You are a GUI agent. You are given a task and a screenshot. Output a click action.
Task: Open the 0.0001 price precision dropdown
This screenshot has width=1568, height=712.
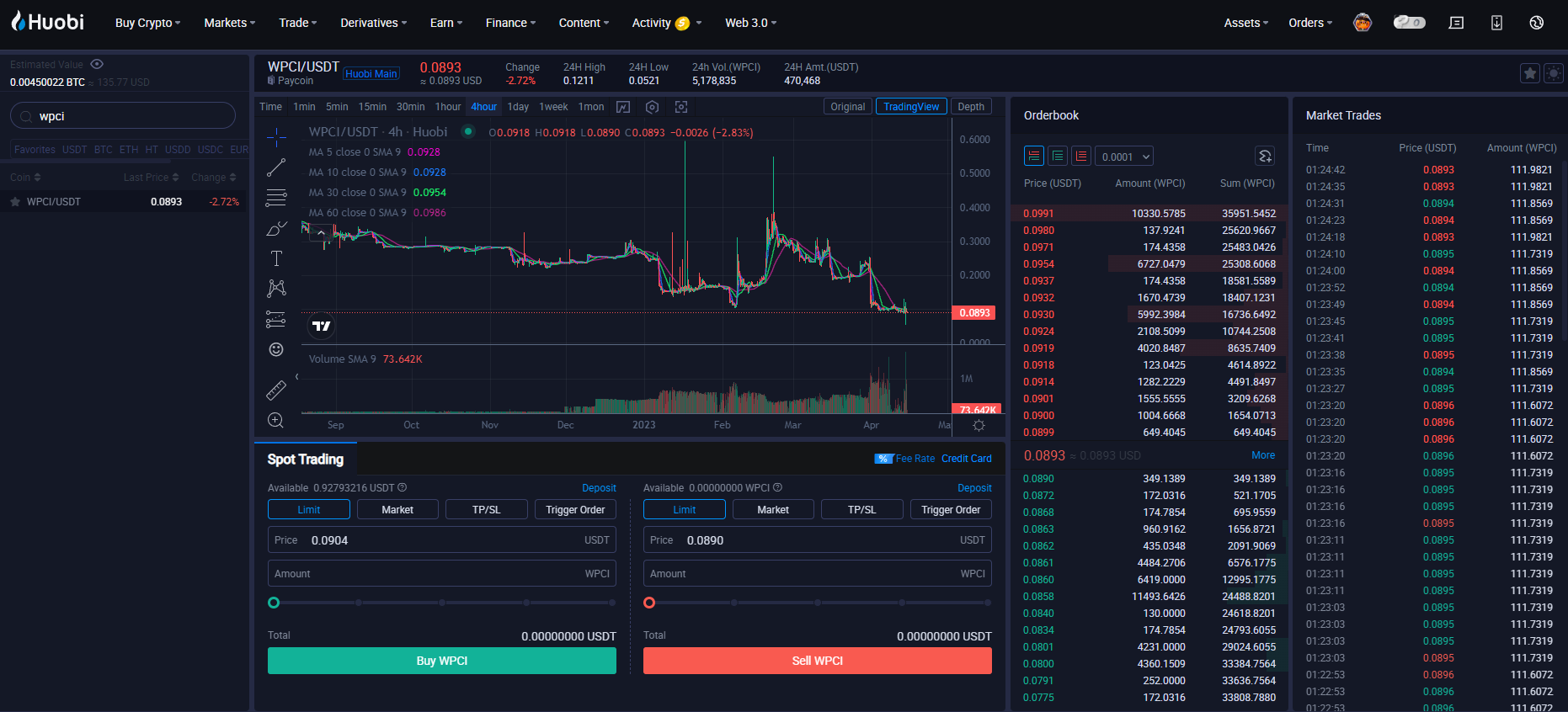click(x=1124, y=157)
